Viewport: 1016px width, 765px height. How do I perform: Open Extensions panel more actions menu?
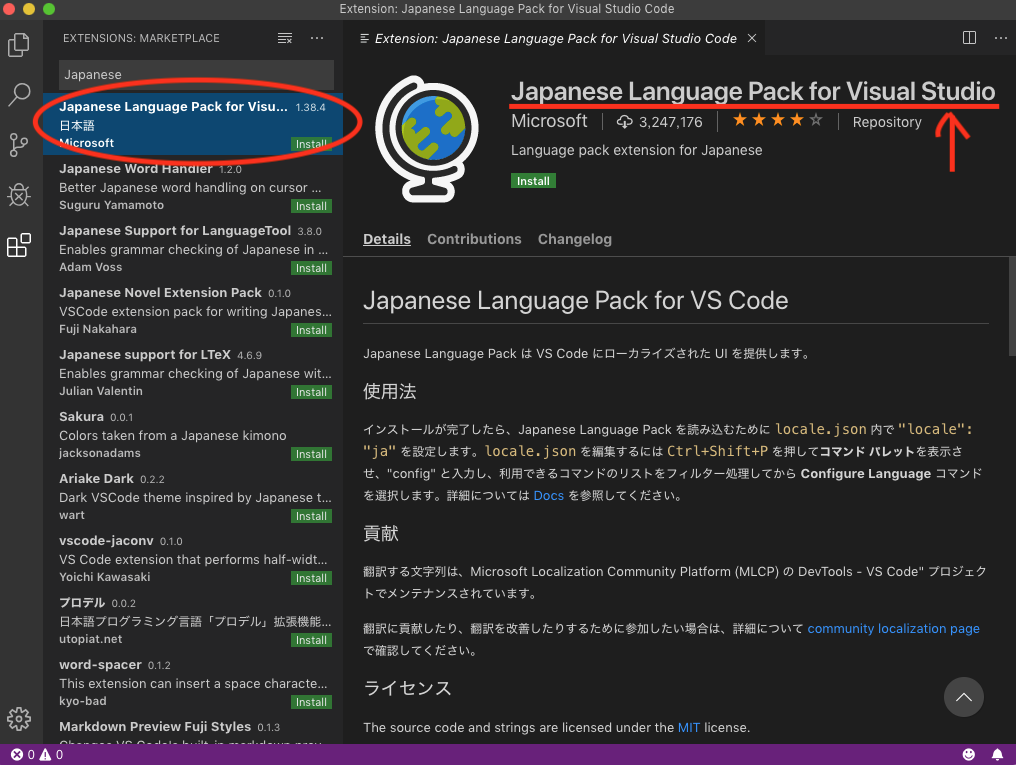tap(317, 38)
